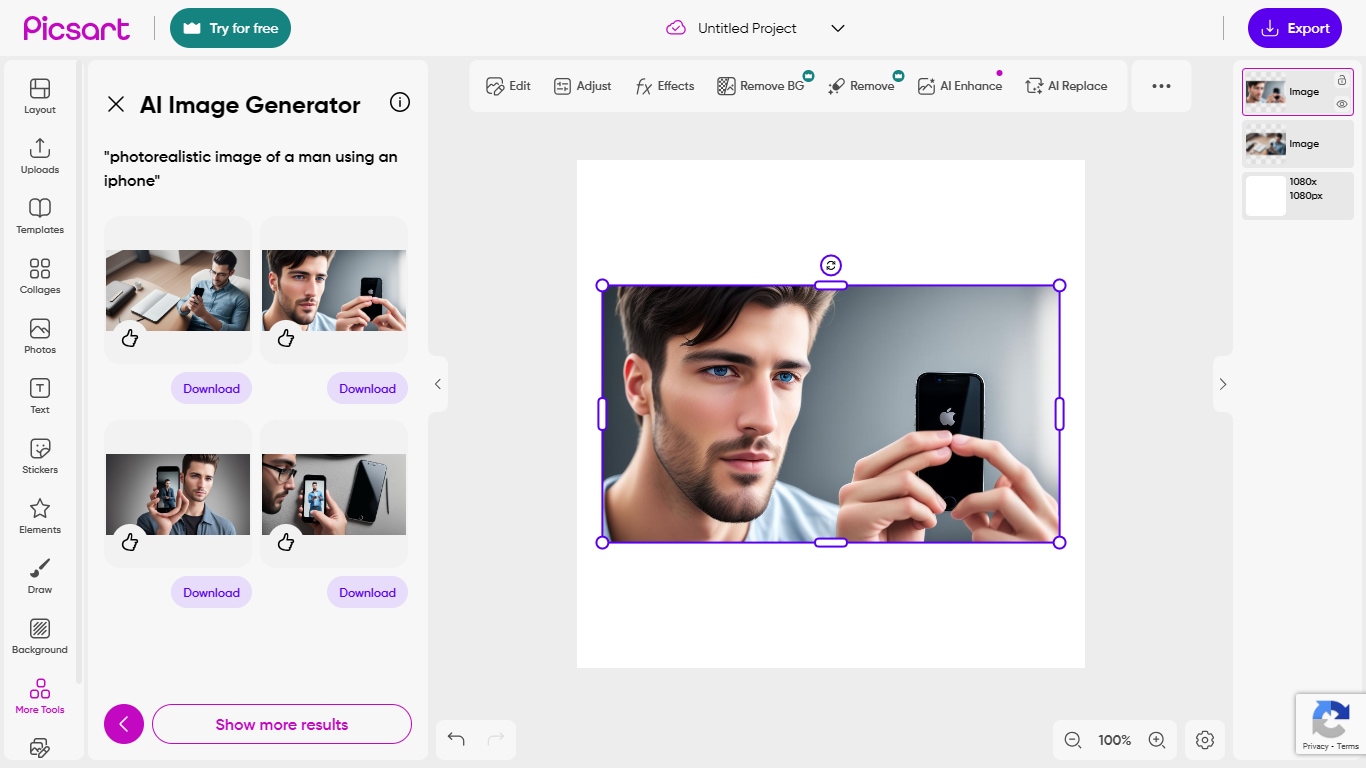Image resolution: width=1366 pixels, height=768 pixels.
Task: Like the first generated image with glasses
Action: 130,338
